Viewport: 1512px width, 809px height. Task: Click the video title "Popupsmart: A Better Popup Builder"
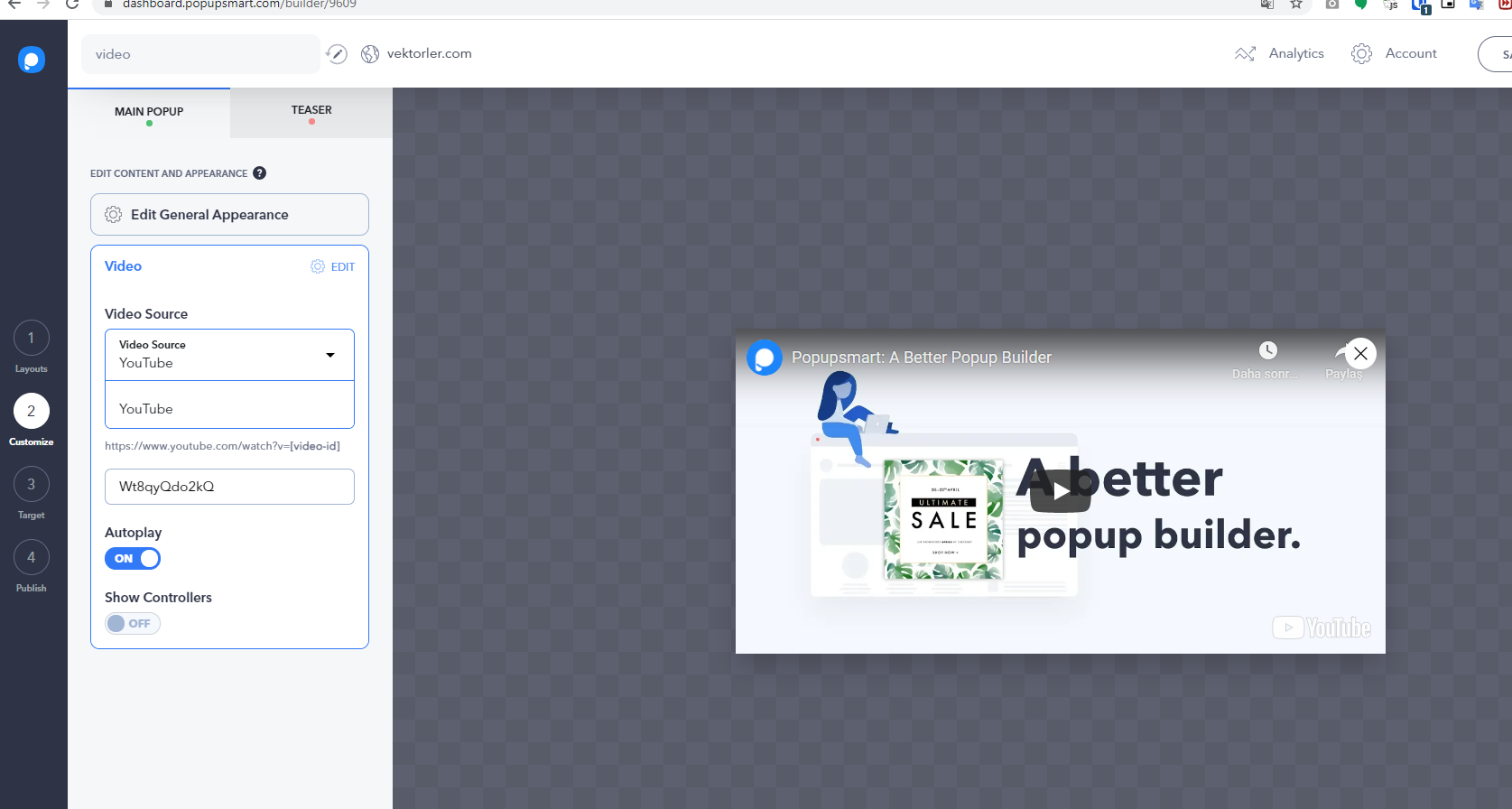click(x=922, y=358)
